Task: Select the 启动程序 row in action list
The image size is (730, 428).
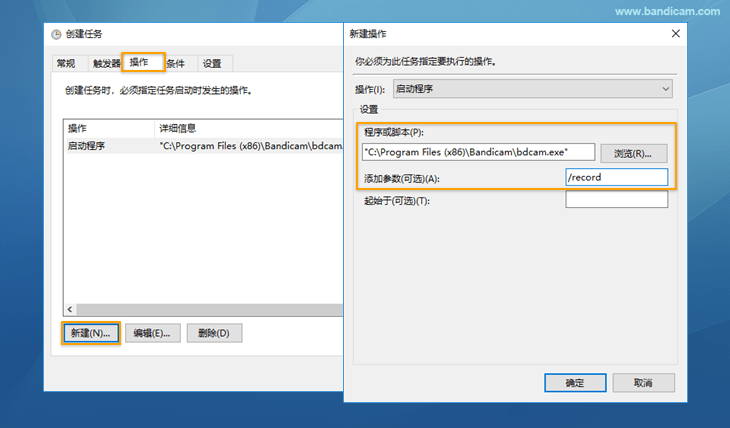Action: tap(203, 146)
